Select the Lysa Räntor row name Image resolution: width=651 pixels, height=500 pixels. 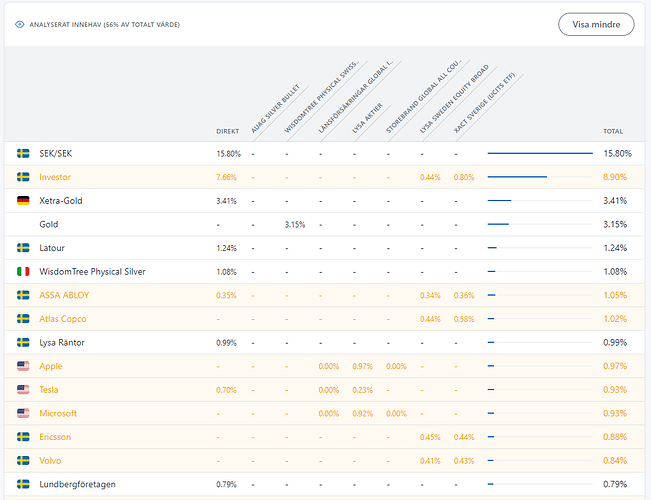pos(62,343)
